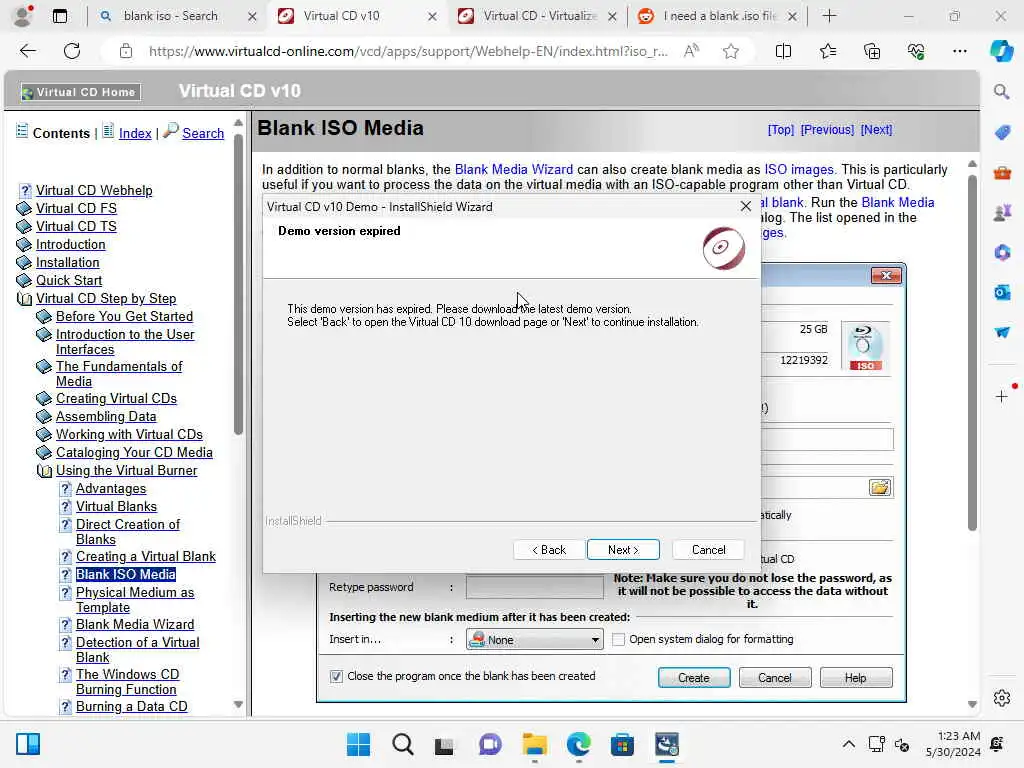Go to [Next] help page
The height and width of the screenshot is (768, 1024).
876,129
